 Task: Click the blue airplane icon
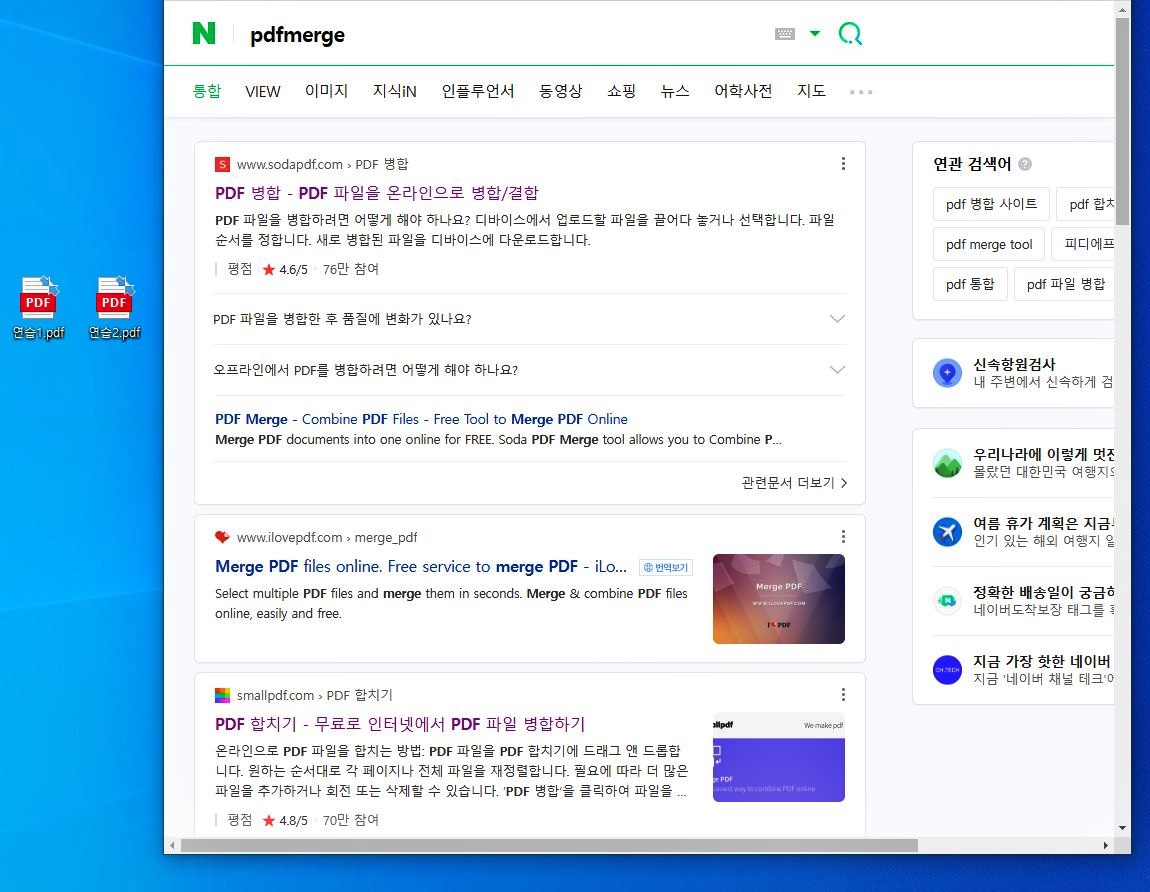[947, 532]
